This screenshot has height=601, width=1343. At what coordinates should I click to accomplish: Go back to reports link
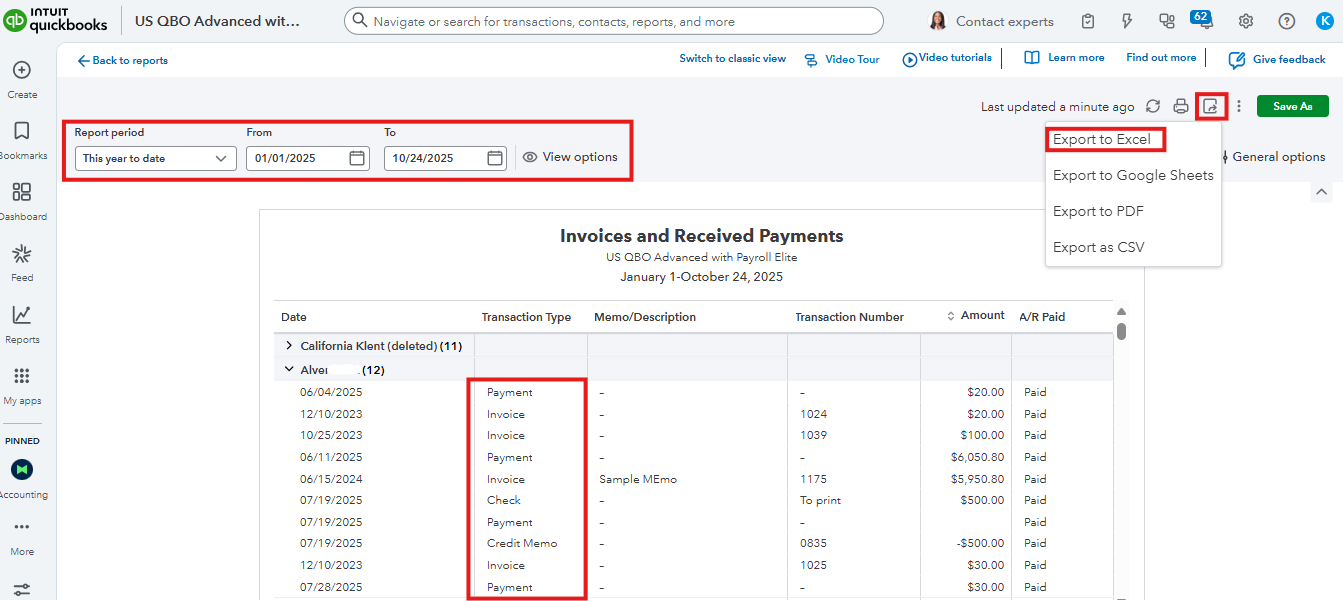(122, 61)
